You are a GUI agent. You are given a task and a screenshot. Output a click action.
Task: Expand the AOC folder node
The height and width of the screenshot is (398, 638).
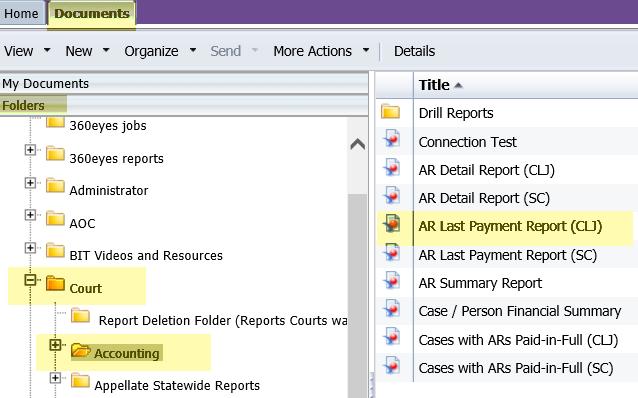point(30,214)
